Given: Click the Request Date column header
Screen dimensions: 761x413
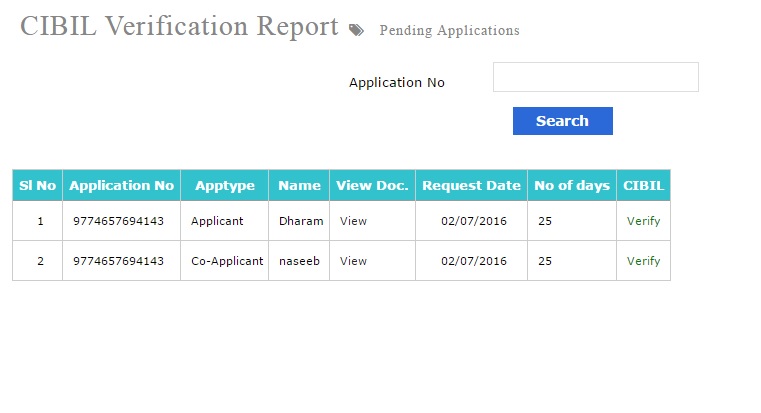Looking at the screenshot, I should [471, 185].
